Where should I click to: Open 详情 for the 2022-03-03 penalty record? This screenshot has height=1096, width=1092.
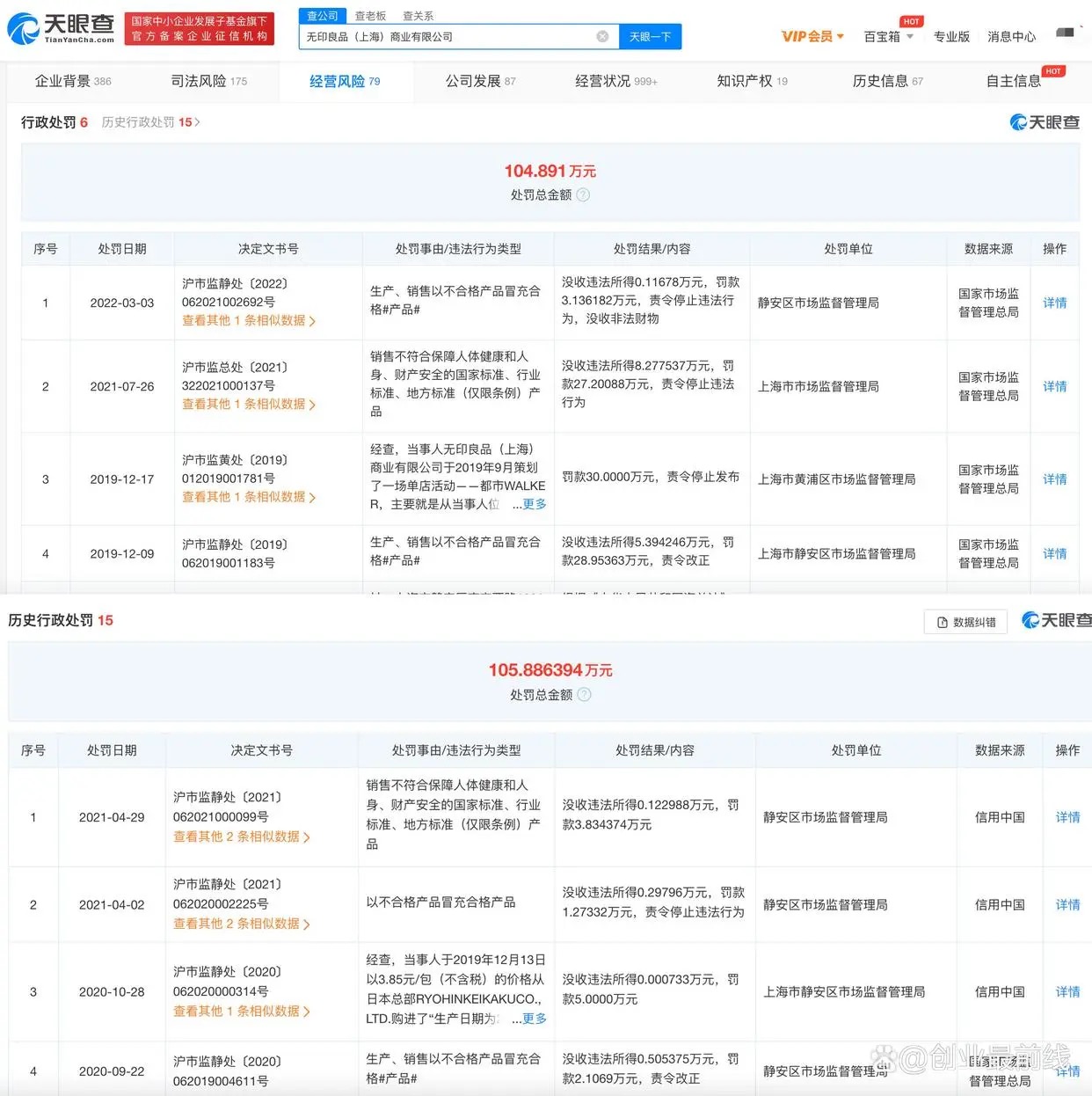click(x=1054, y=303)
